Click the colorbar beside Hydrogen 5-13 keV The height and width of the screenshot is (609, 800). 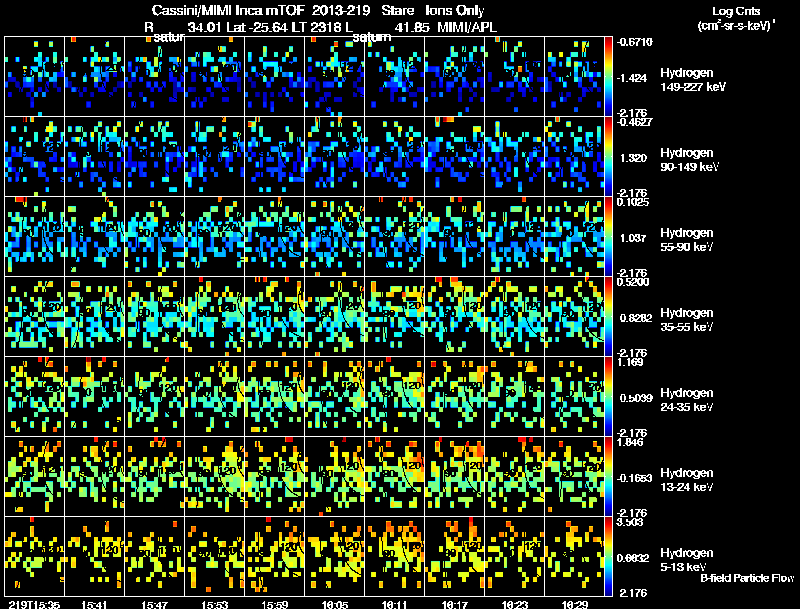pyautogui.click(x=608, y=556)
